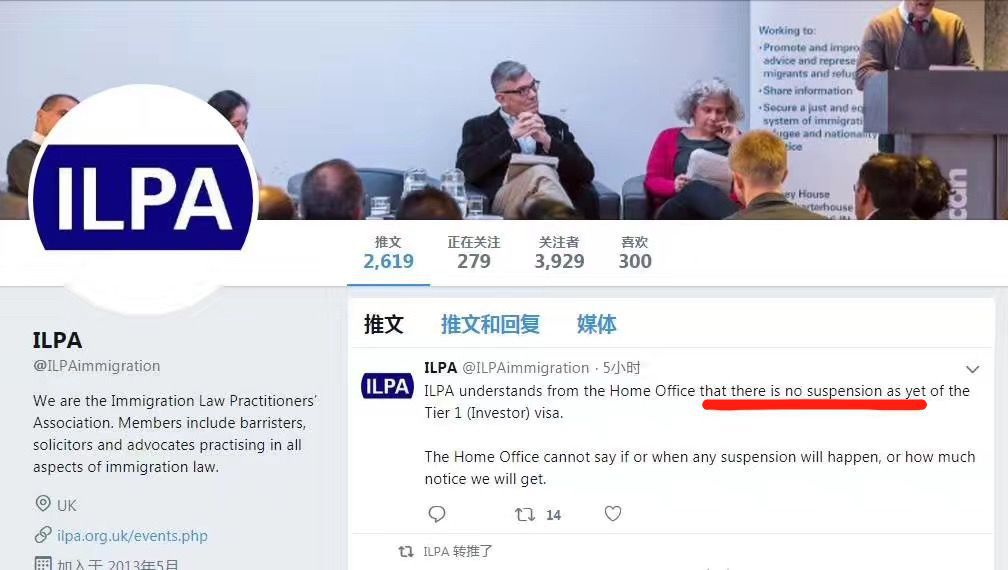Viewport: 1008px width, 570px height.
Task: Click the retweet icon with 14 count
Action: tap(525, 514)
